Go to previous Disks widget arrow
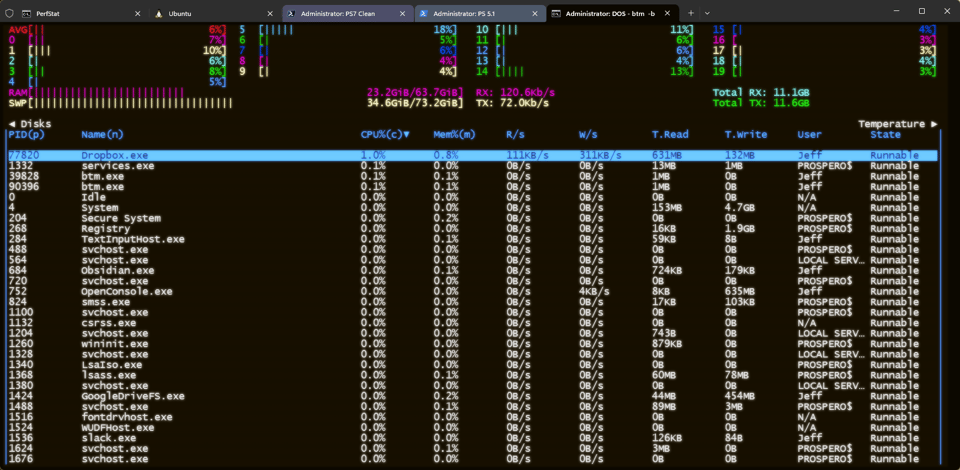The height and width of the screenshot is (470, 960). click(12, 124)
